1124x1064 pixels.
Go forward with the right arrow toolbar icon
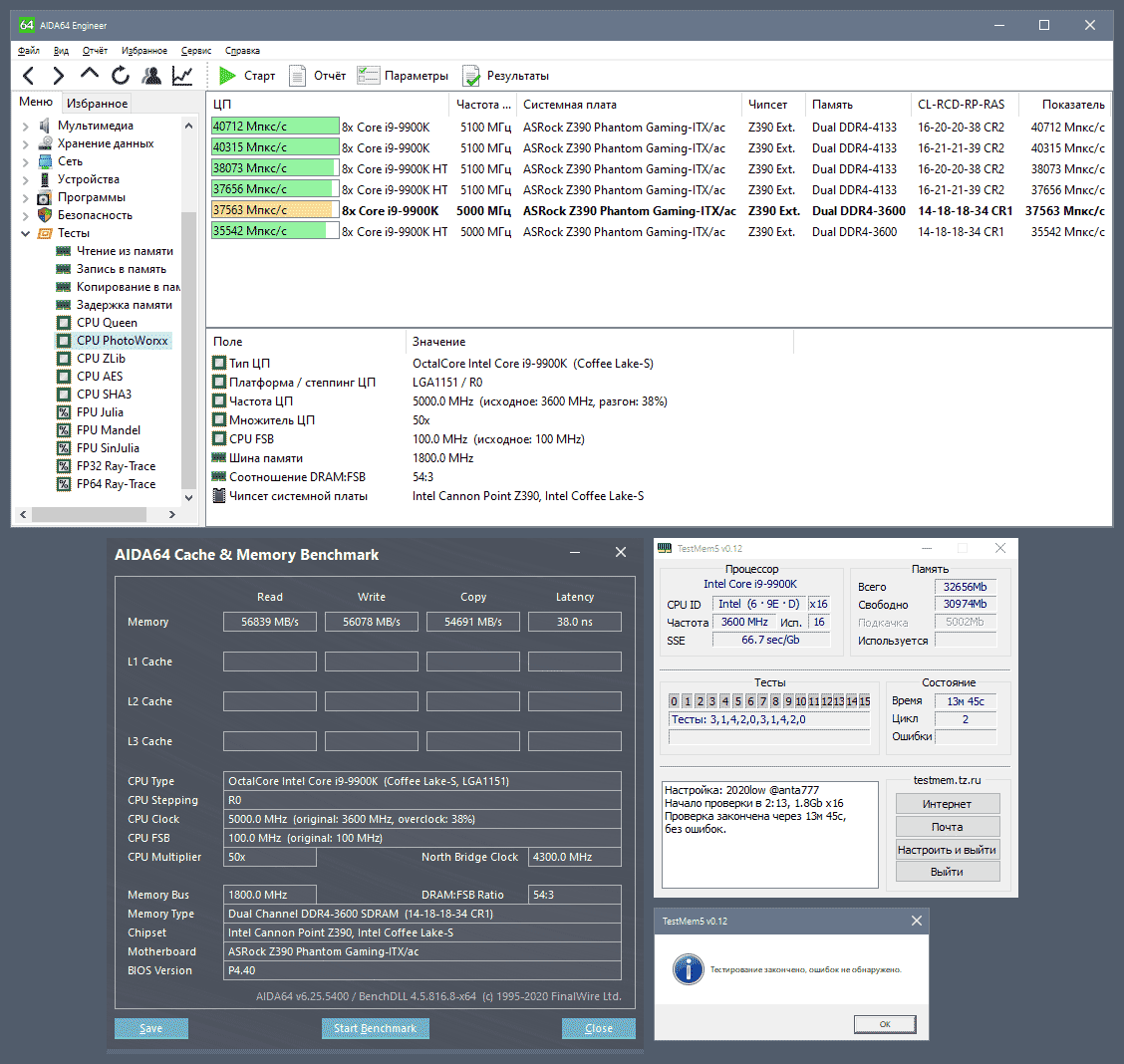point(58,76)
